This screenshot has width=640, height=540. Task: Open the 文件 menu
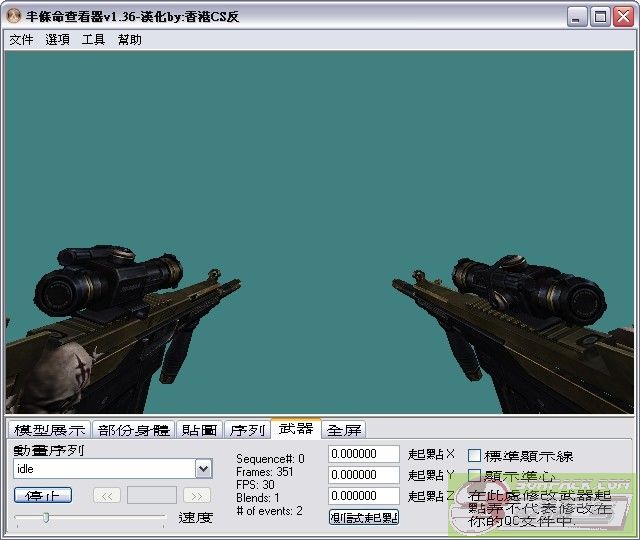(x=21, y=40)
